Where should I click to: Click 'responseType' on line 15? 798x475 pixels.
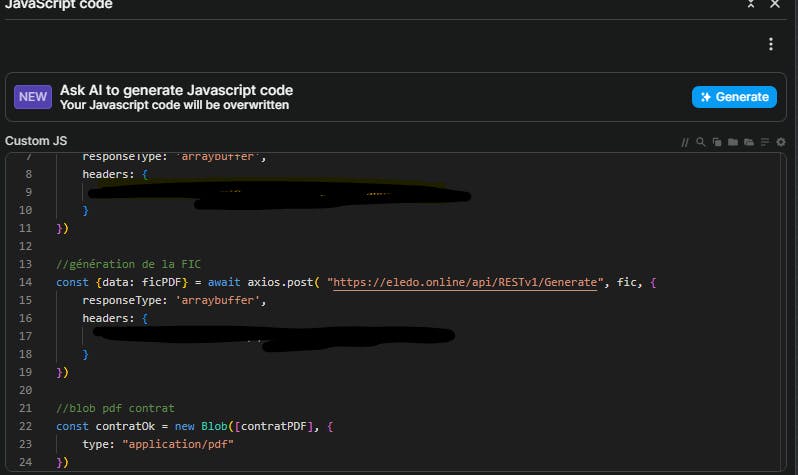tap(122, 300)
